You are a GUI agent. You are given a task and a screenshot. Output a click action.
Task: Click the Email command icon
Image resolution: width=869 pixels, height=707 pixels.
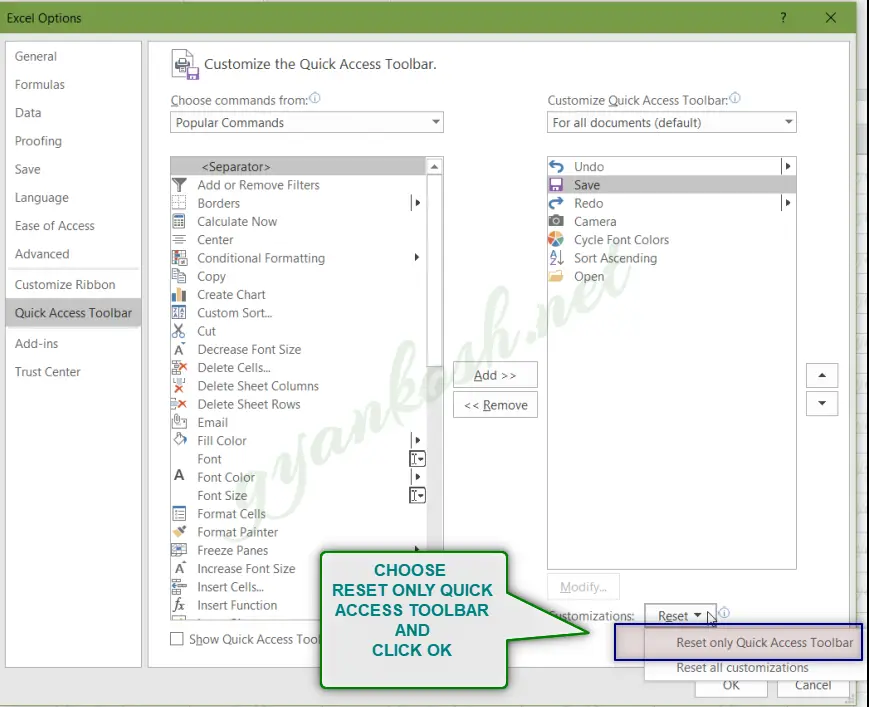coord(179,422)
